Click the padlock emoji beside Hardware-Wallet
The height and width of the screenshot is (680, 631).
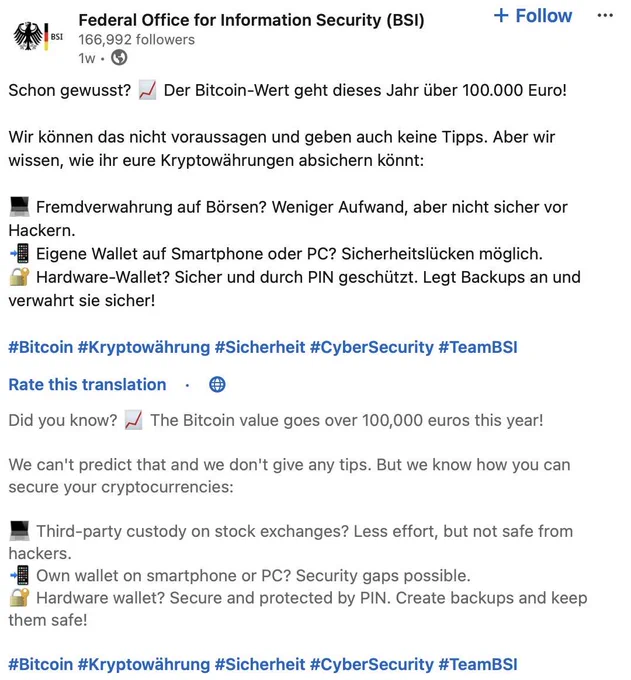pyautogui.click(x=20, y=277)
